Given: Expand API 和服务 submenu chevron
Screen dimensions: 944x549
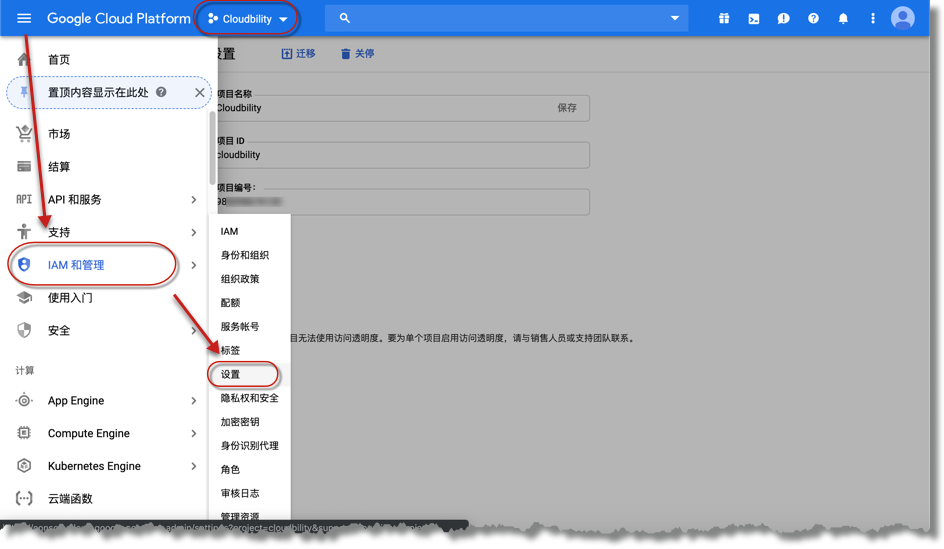Looking at the screenshot, I should click(x=193, y=199).
